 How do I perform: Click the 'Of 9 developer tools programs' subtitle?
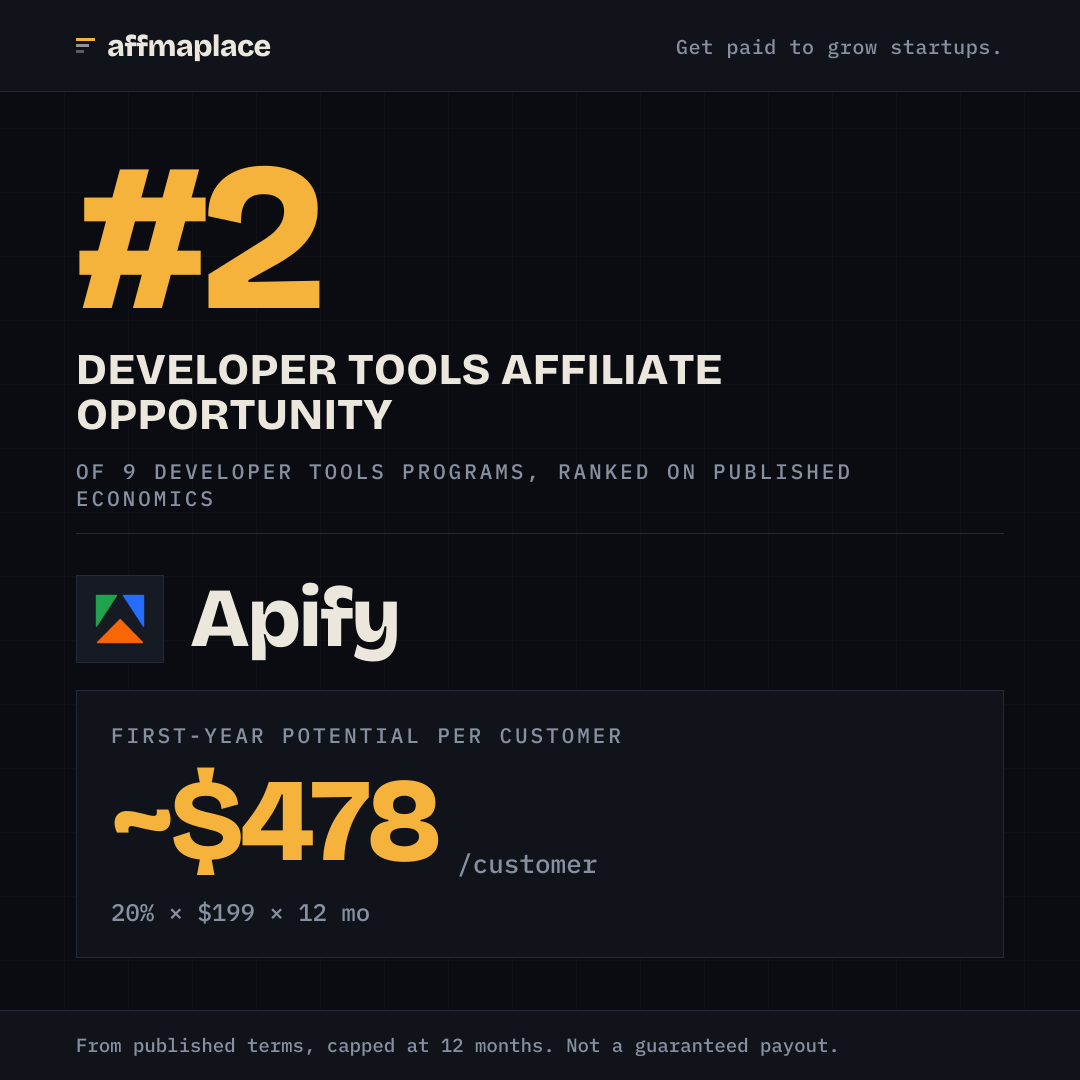(x=464, y=485)
